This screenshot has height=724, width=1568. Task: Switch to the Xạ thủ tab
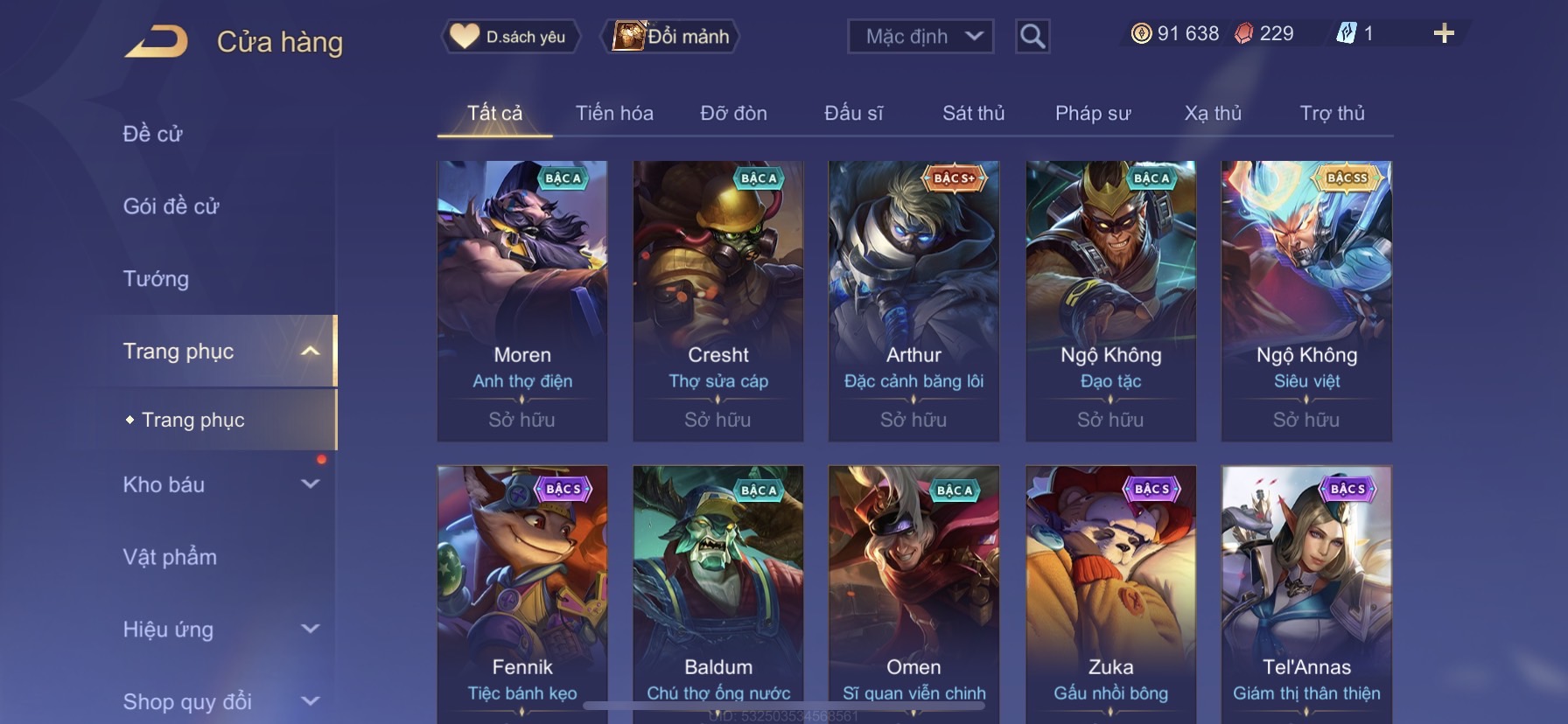(x=1213, y=113)
